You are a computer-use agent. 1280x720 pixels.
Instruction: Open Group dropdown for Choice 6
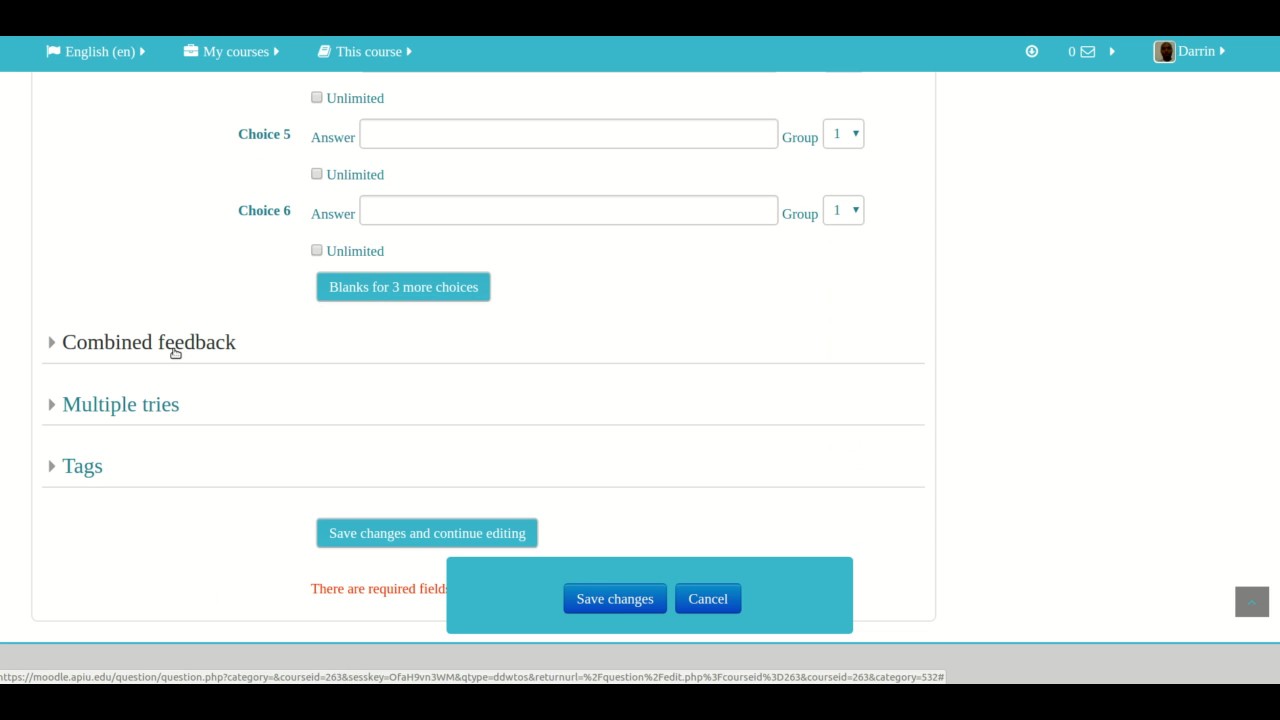[843, 210]
